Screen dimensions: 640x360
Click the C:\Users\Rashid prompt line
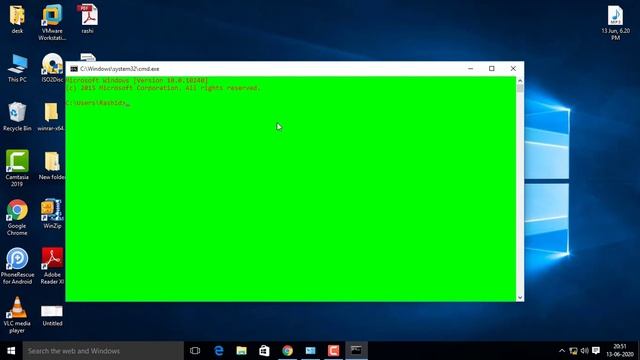[x=98, y=103]
